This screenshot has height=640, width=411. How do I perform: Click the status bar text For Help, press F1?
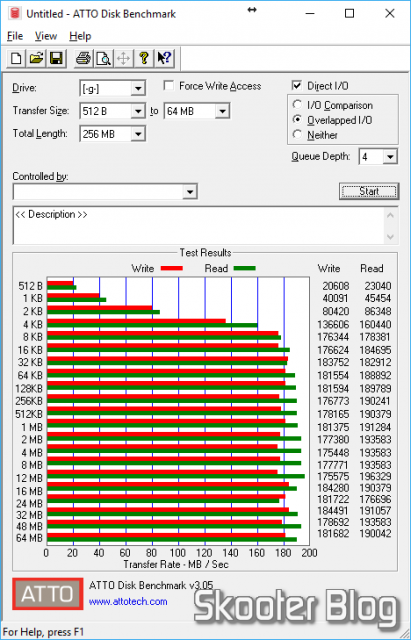click(x=43, y=632)
